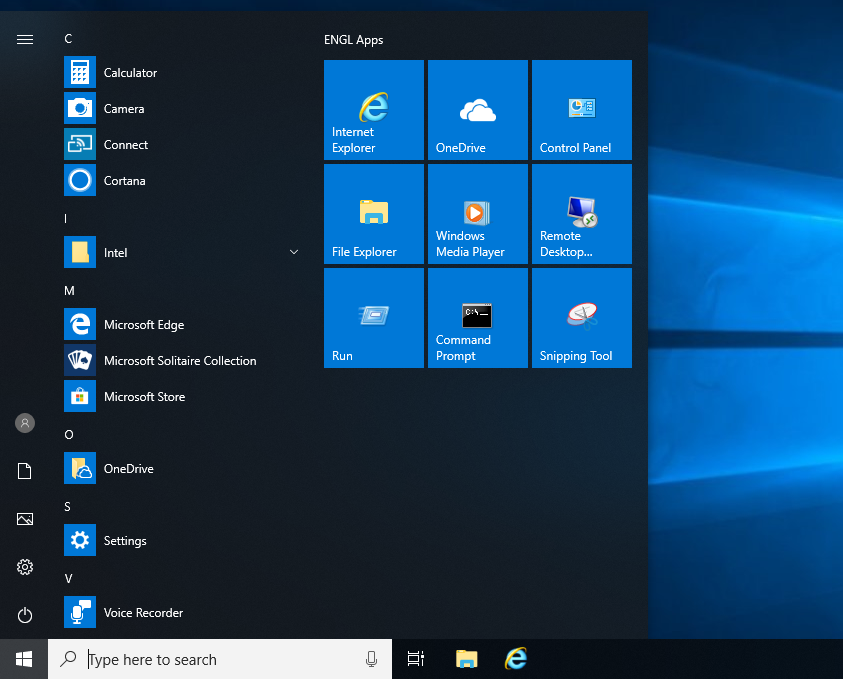Click the letter C group header
The width and height of the screenshot is (843, 679).
(x=68, y=39)
